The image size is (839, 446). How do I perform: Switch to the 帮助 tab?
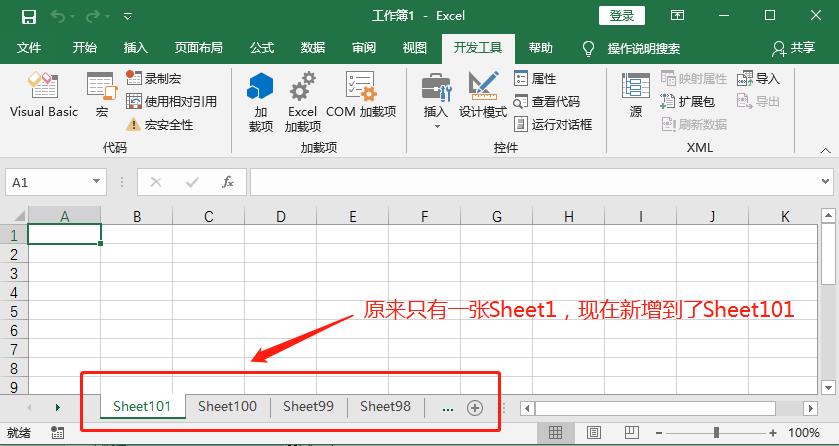[x=540, y=48]
